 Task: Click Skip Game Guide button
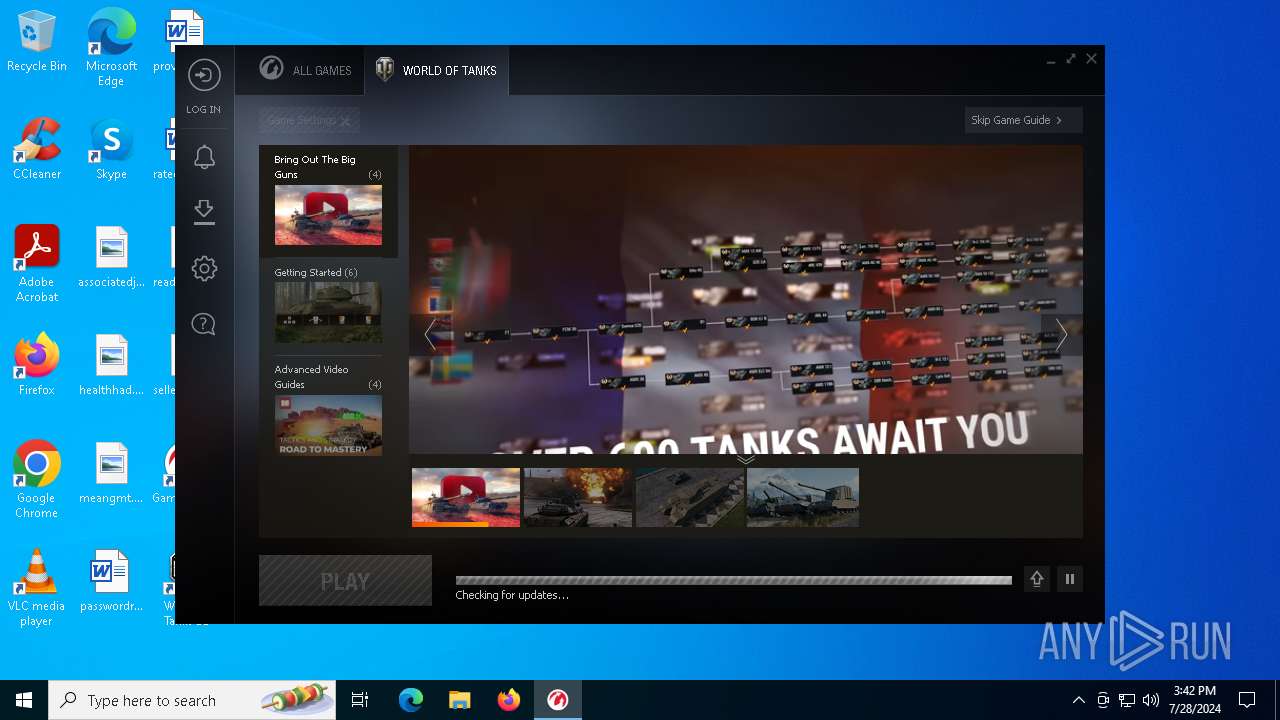(1023, 120)
